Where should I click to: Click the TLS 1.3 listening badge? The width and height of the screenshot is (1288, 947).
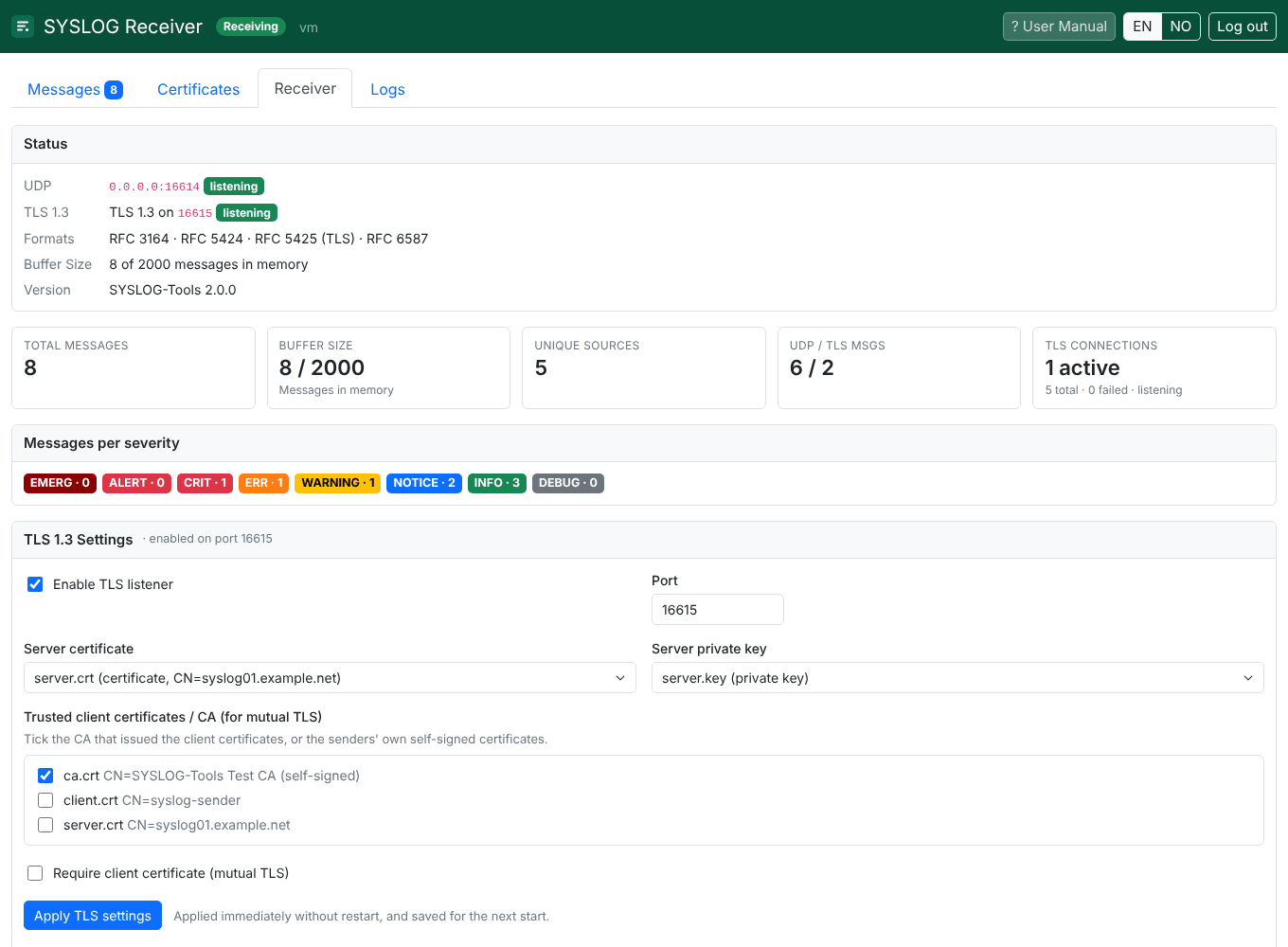click(246, 213)
